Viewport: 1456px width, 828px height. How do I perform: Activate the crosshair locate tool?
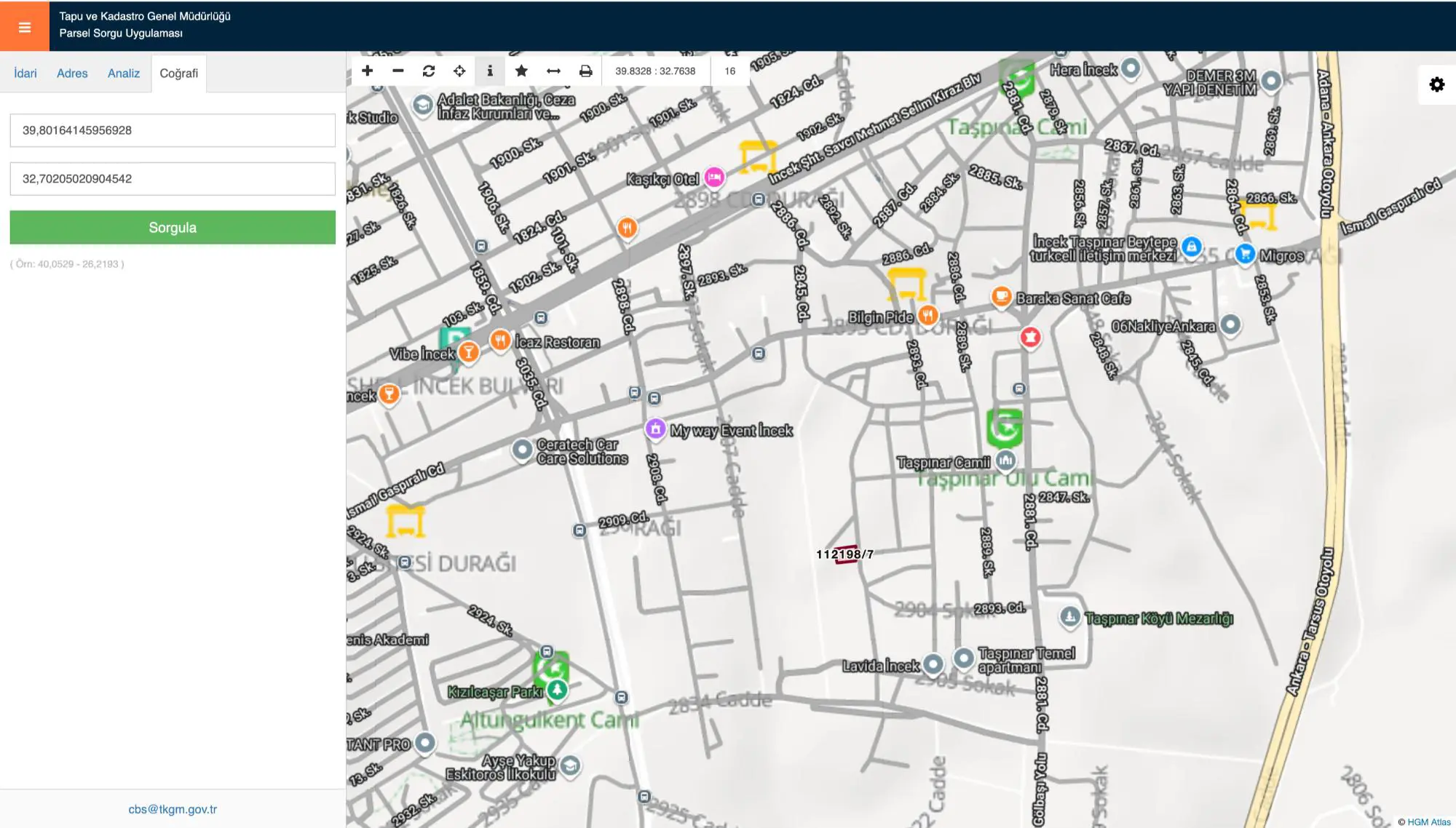pos(459,71)
